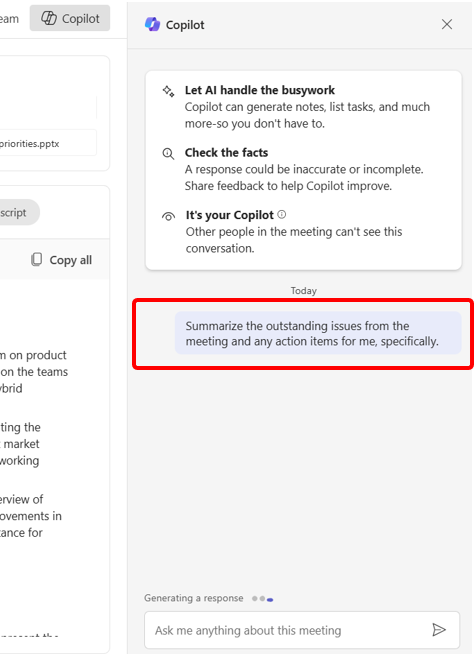Click the magnifier icon beside Check the facts
This screenshot has width=474, height=655.
pyautogui.click(x=168, y=154)
